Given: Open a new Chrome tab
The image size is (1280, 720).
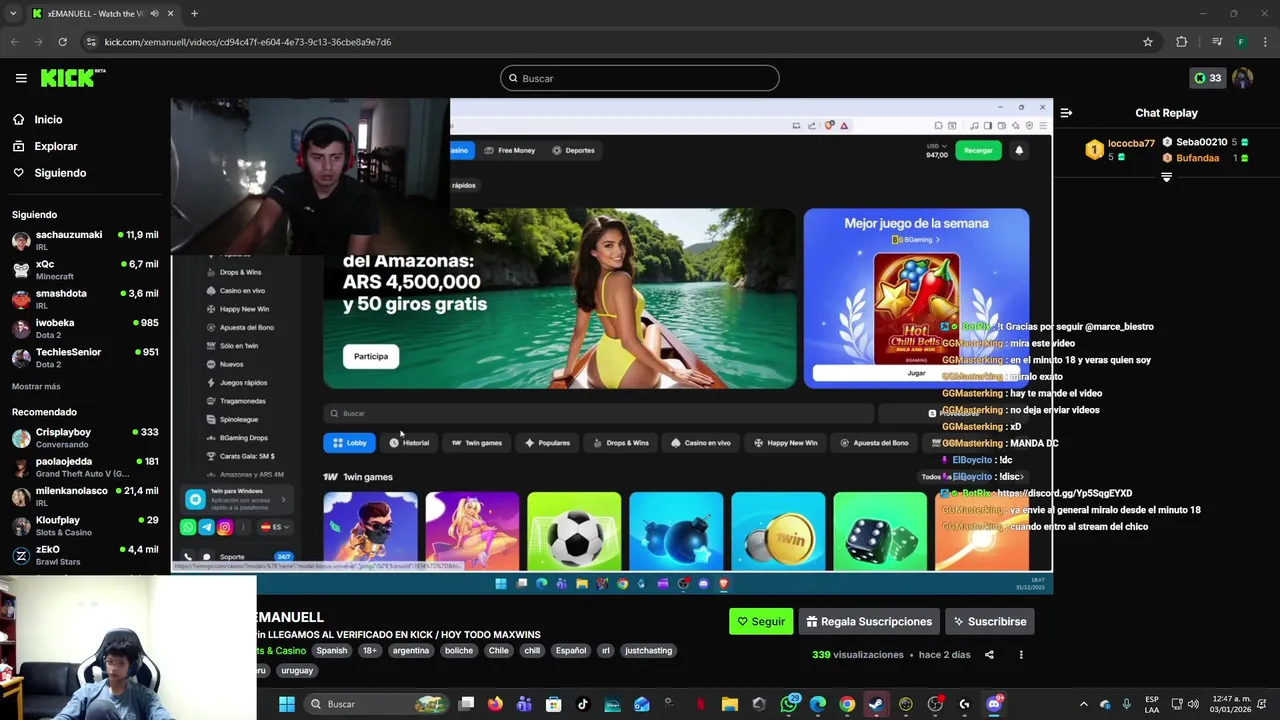Looking at the screenshot, I should point(194,14).
